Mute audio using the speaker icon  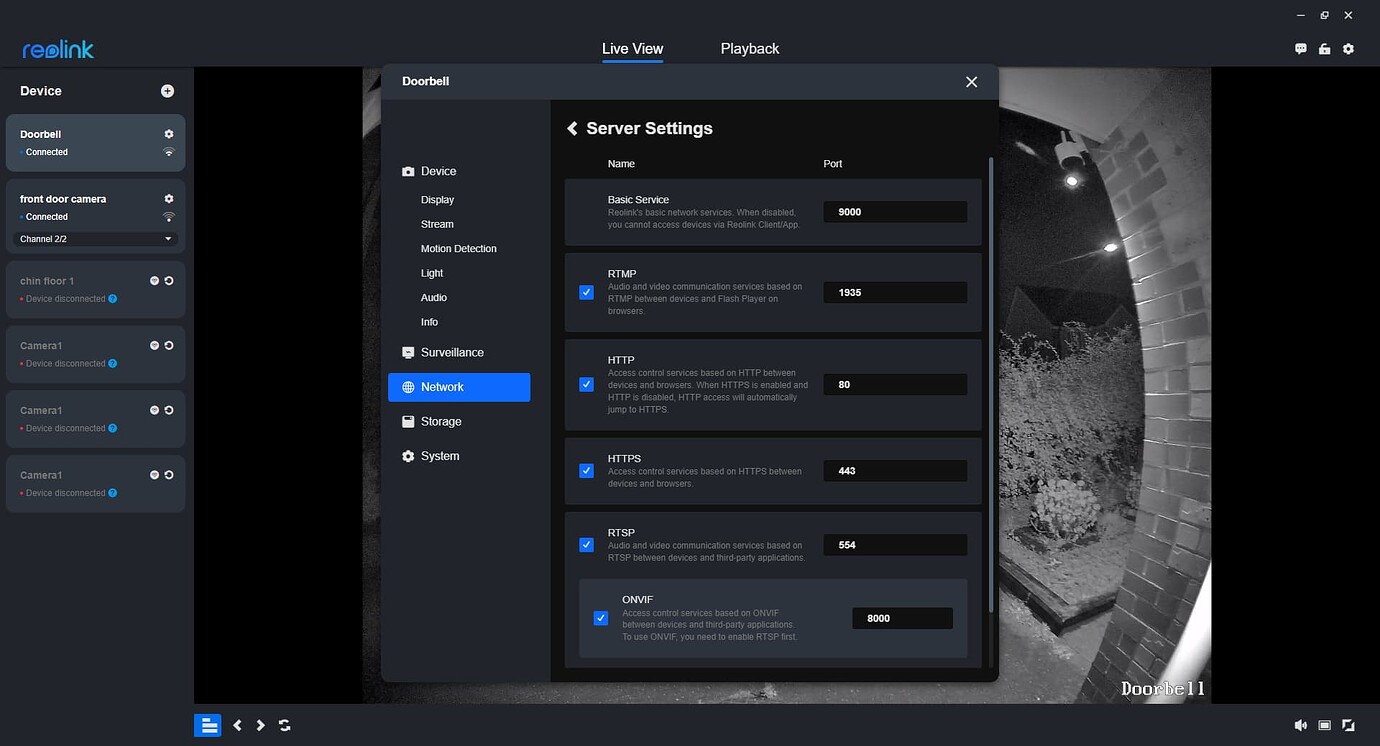(x=1300, y=725)
